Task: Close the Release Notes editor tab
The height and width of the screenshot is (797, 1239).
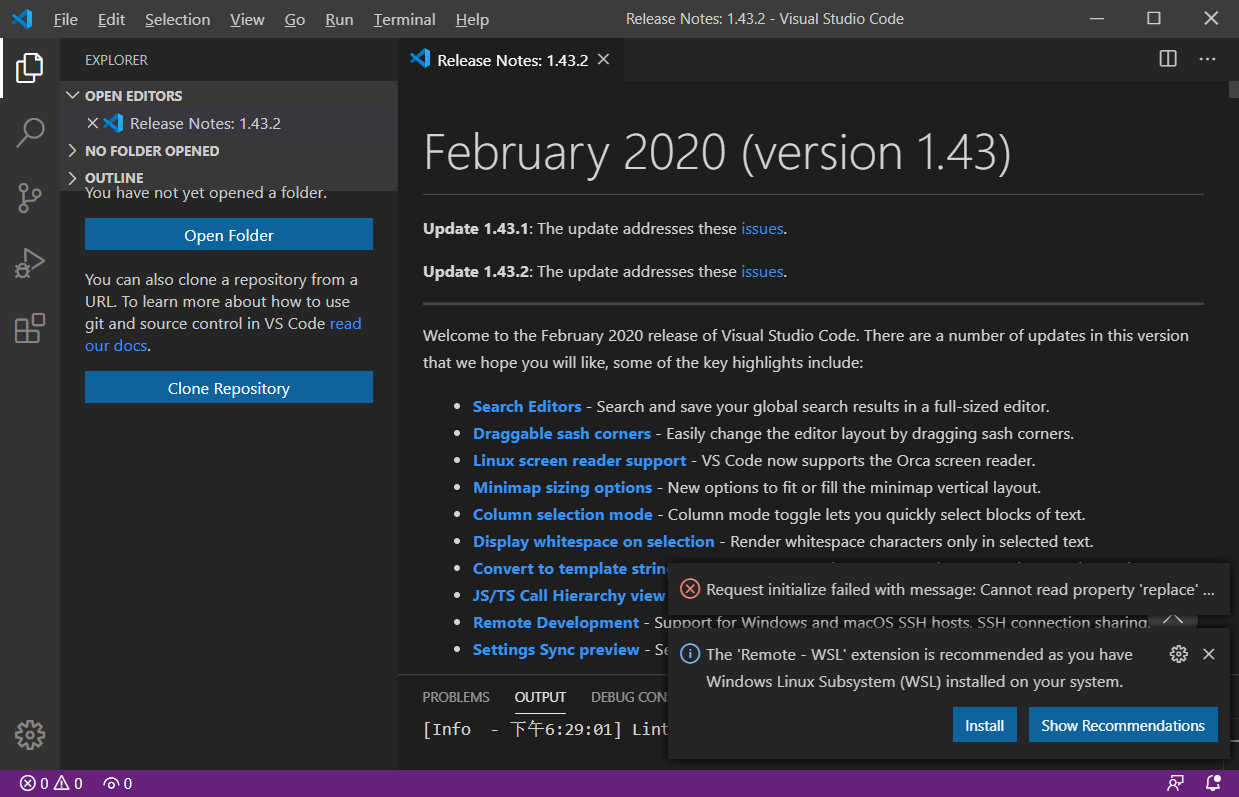Action: 603,60
